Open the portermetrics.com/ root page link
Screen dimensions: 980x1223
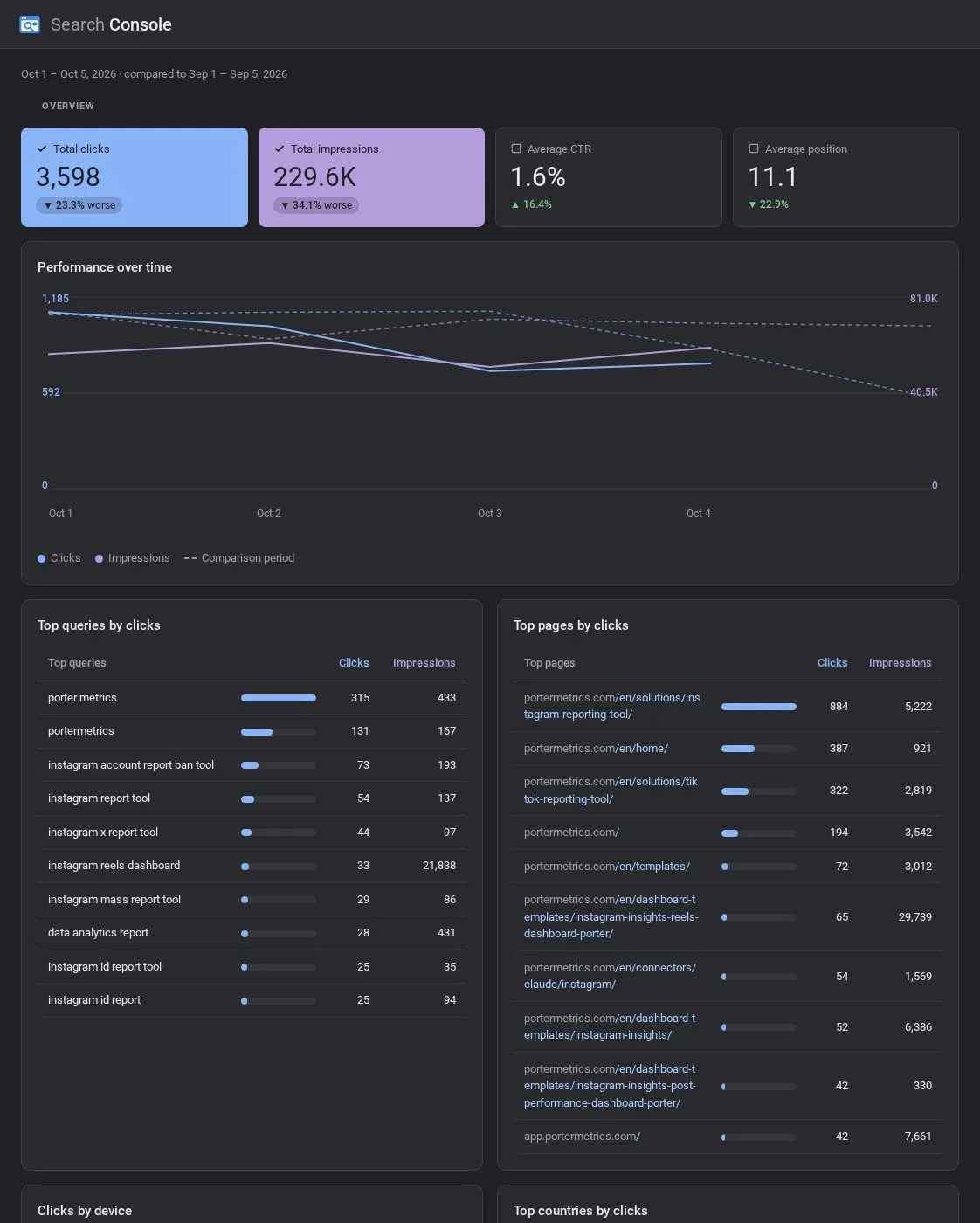pyautogui.click(x=571, y=833)
